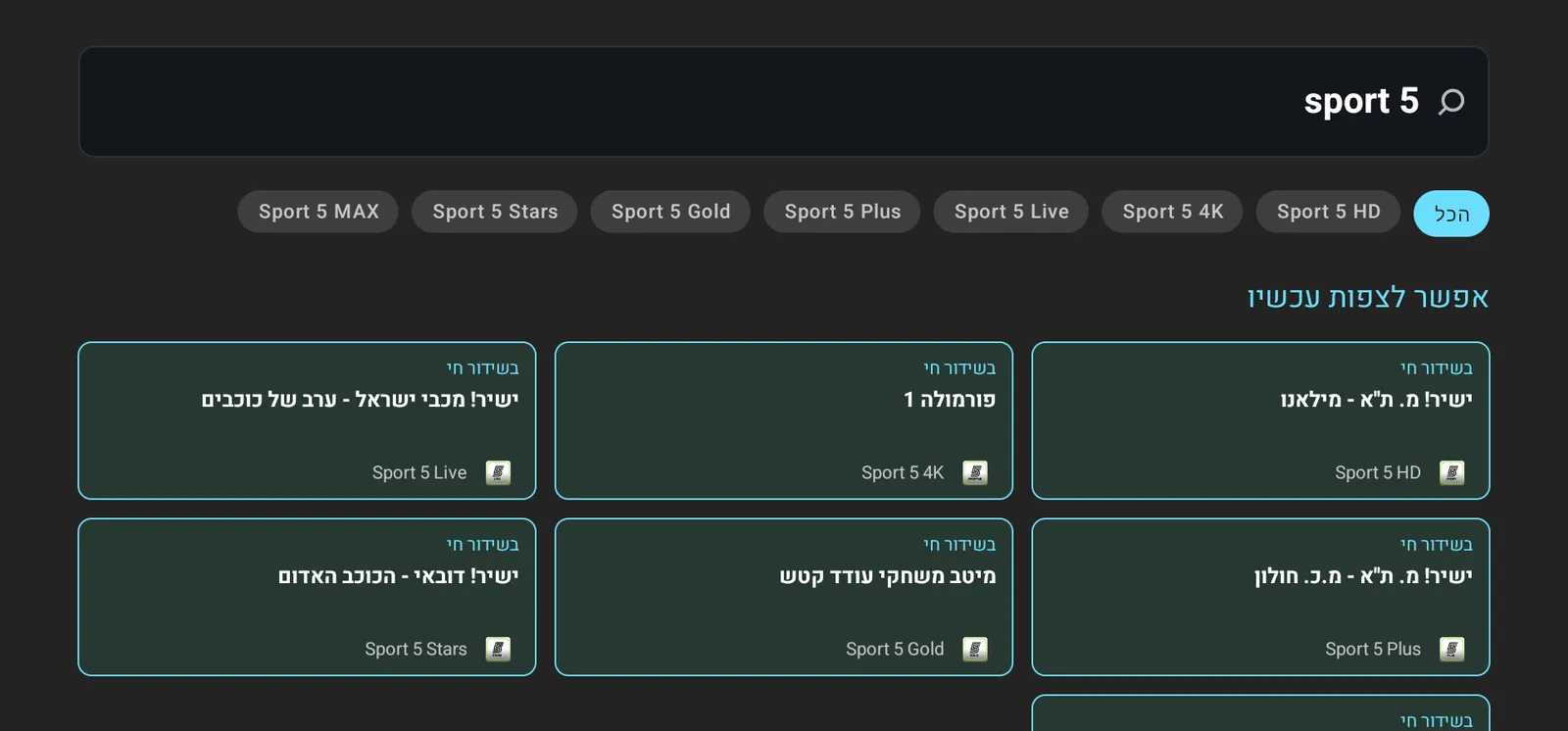Filter results by Sport 5 MAX

pos(318,212)
